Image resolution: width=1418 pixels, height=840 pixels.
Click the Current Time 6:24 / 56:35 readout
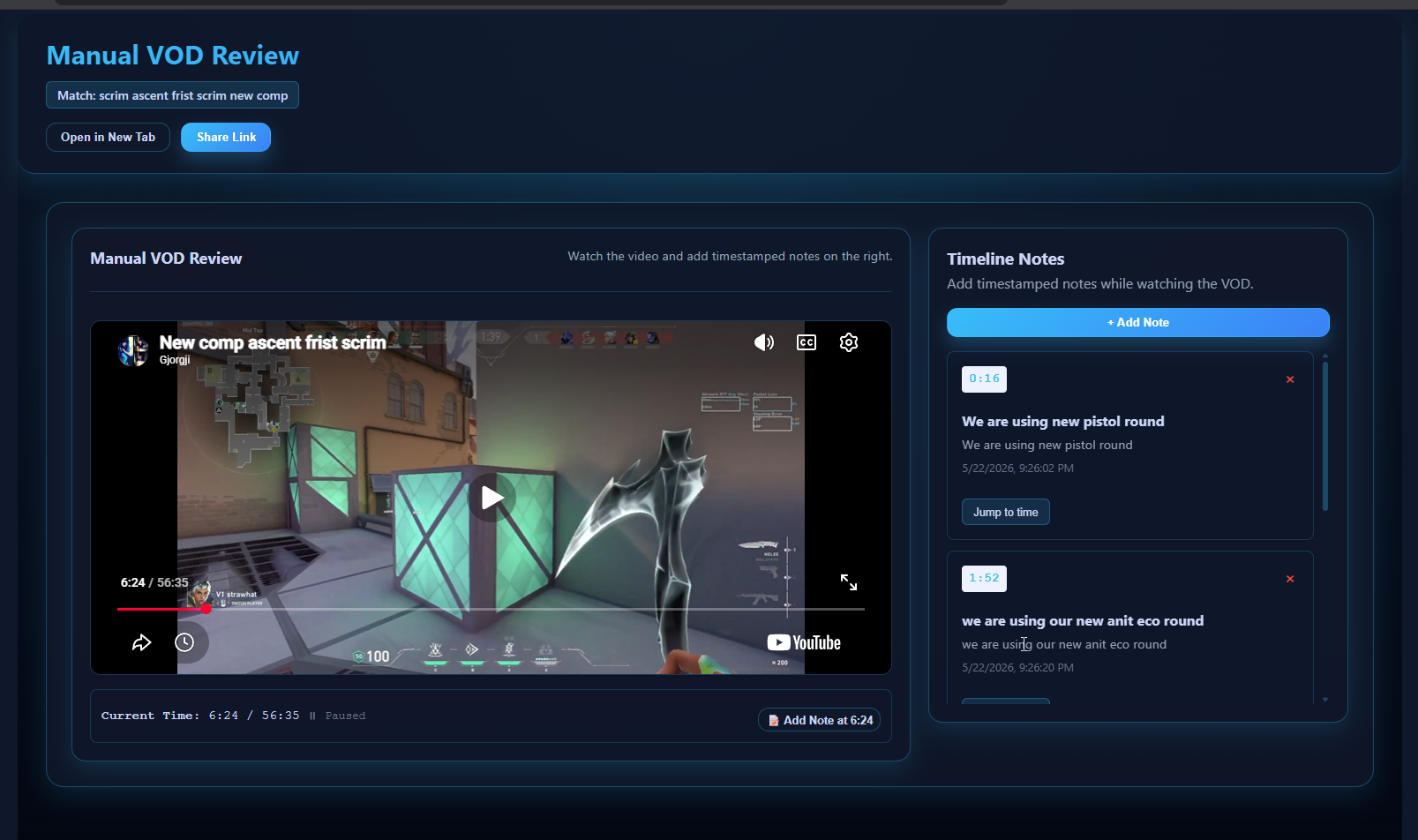coord(200,716)
